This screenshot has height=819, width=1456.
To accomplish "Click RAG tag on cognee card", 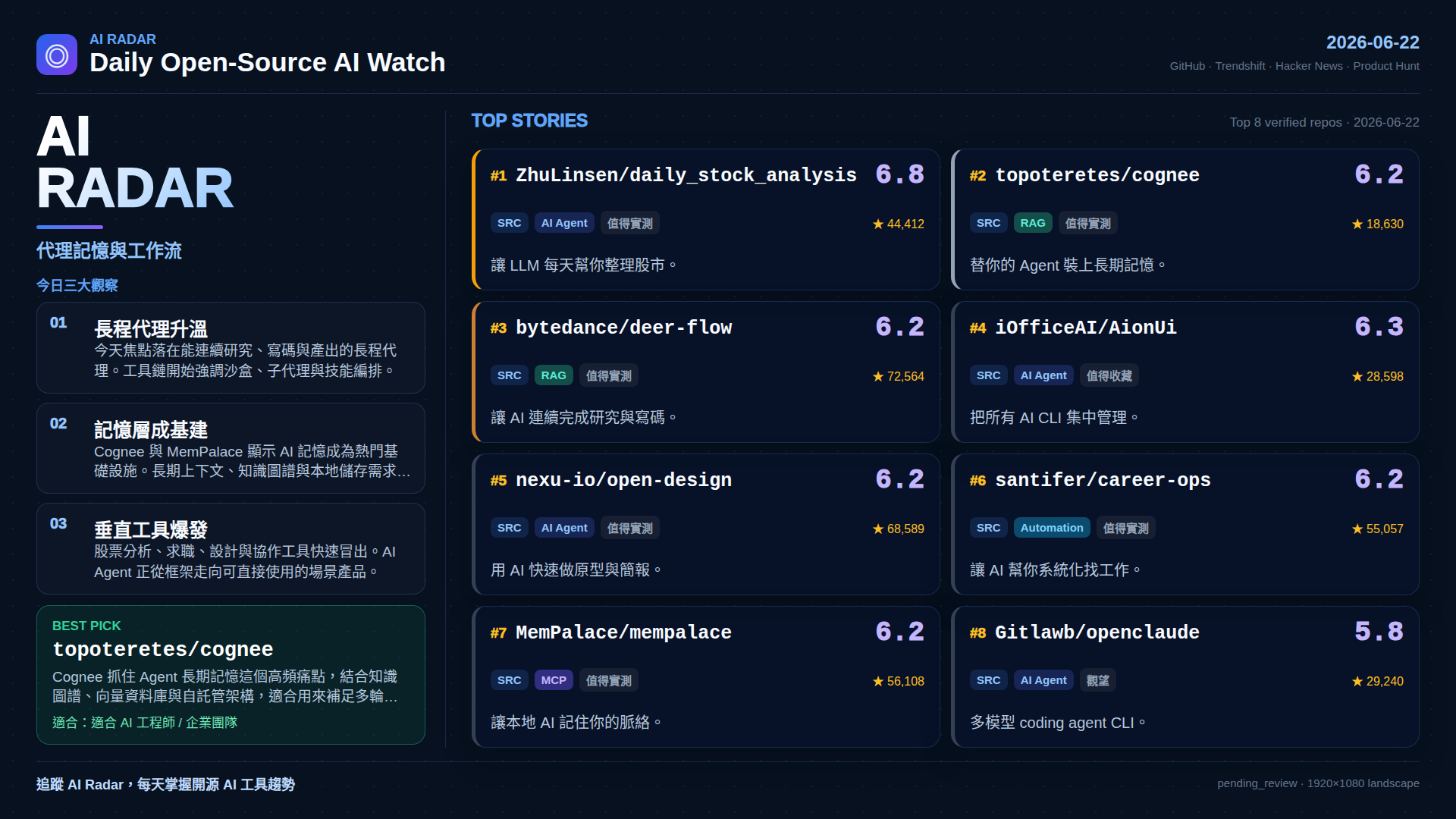I will (1033, 223).
